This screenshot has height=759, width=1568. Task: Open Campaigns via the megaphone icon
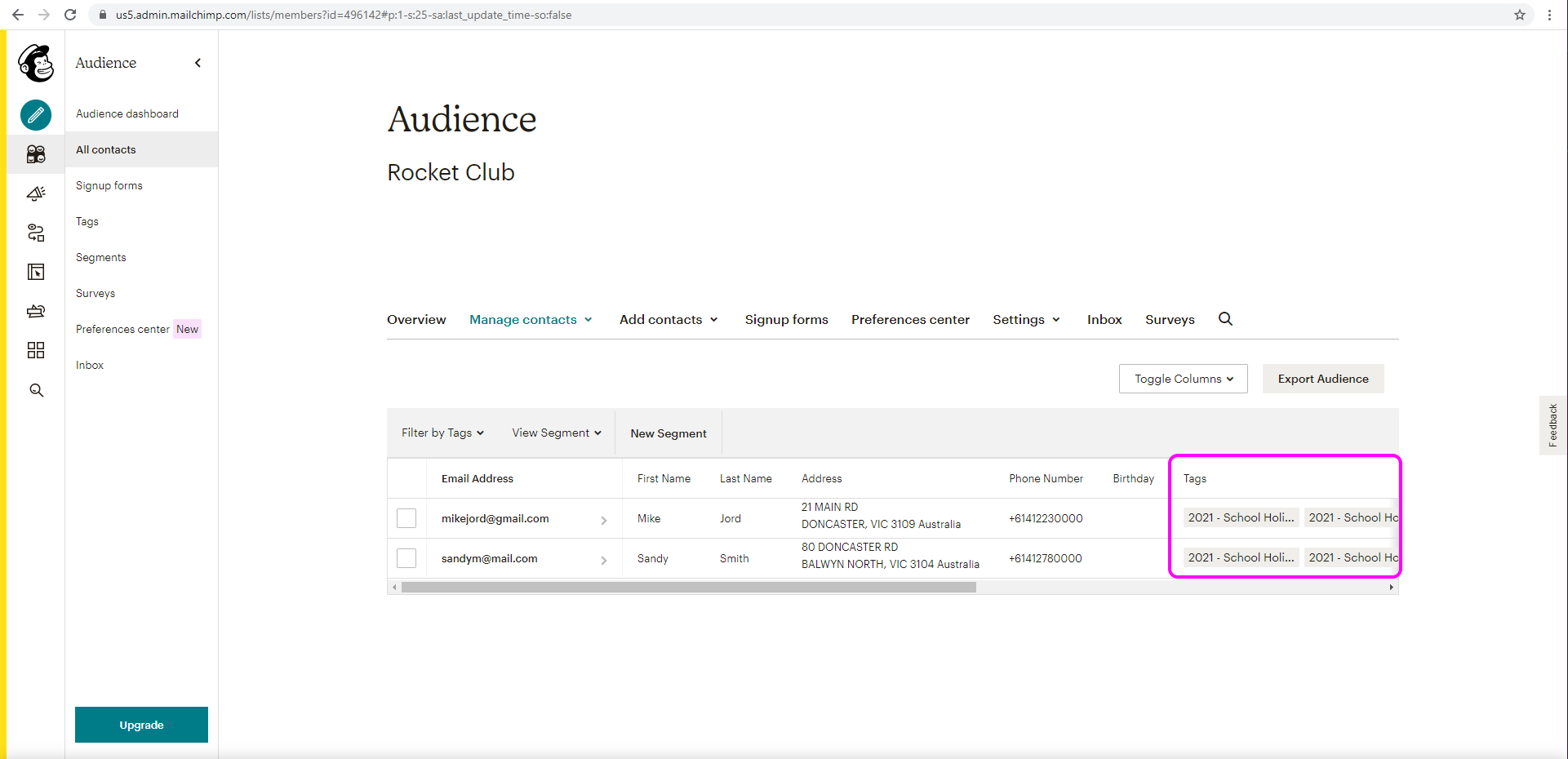click(x=35, y=193)
